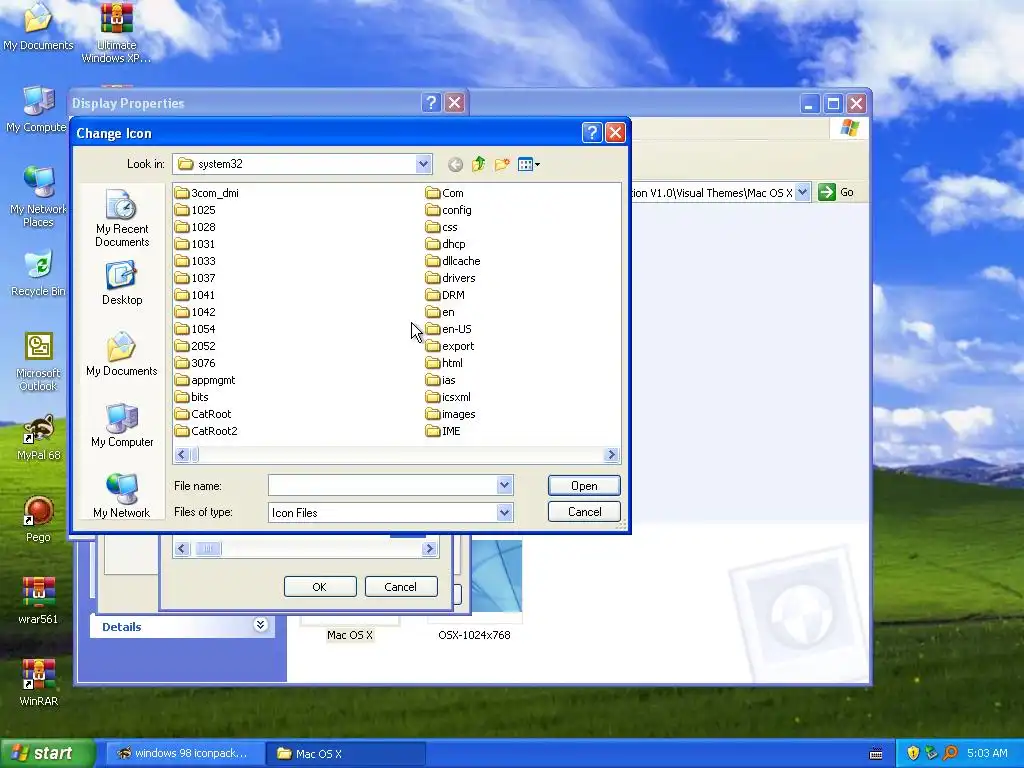Click the Change Icon help question-mark button
The width and height of the screenshot is (1024, 768).
pyautogui.click(x=592, y=133)
